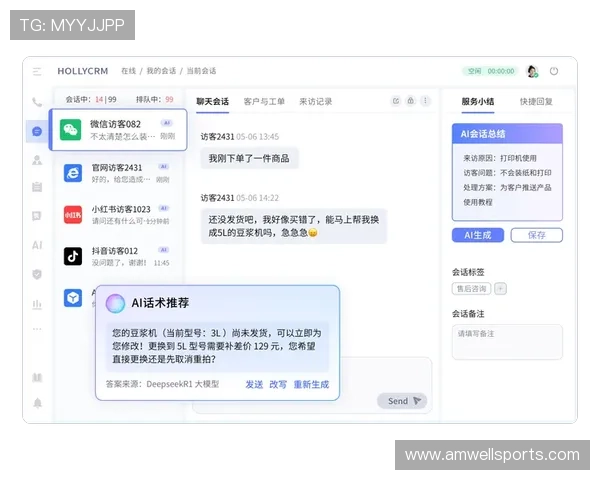Image resolution: width=600 pixels, height=480 pixels.
Task: Open the 微信访客082 conversation
Action: click(119, 130)
